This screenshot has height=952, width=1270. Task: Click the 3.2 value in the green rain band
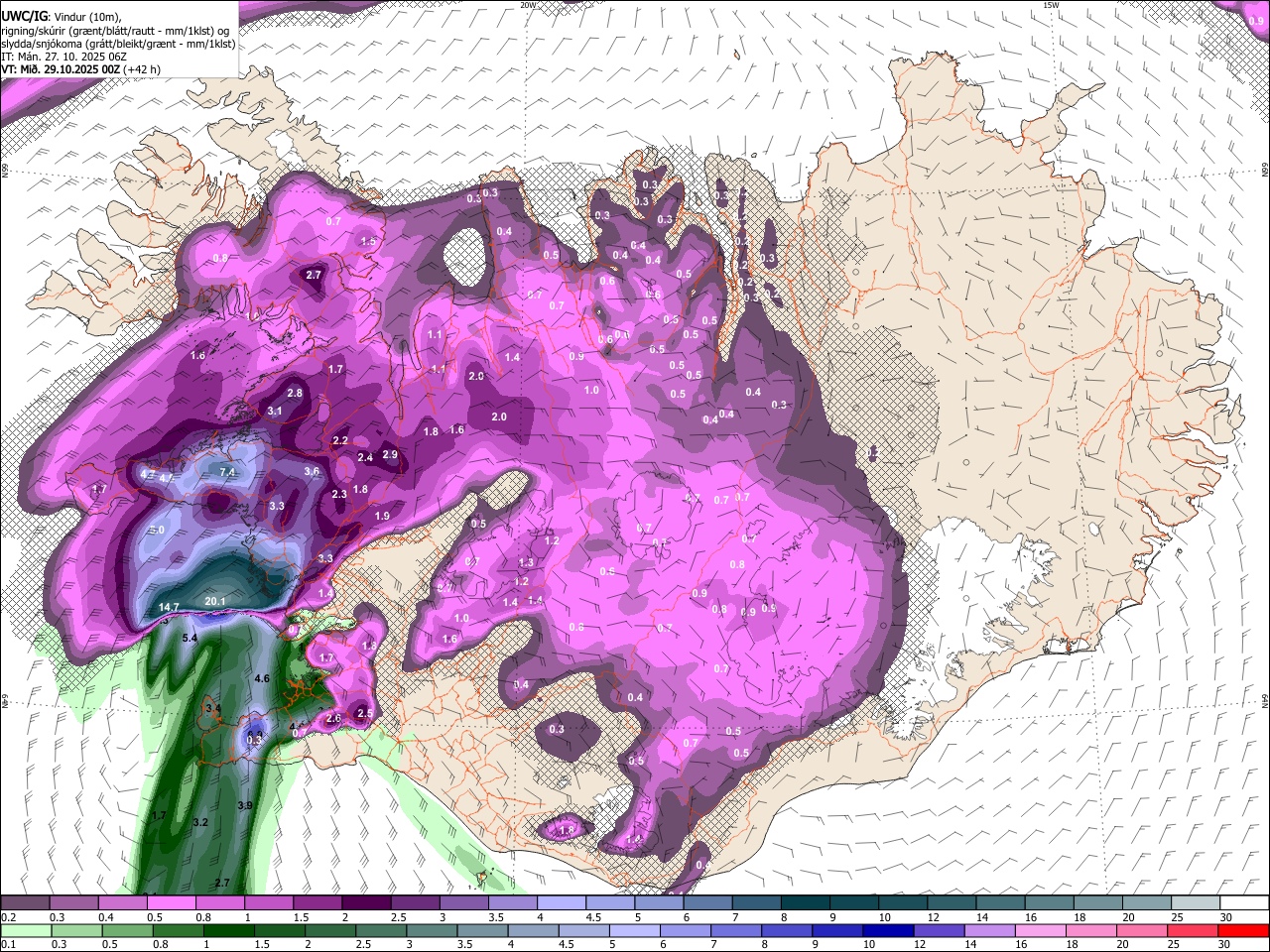[x=200, y=822]
